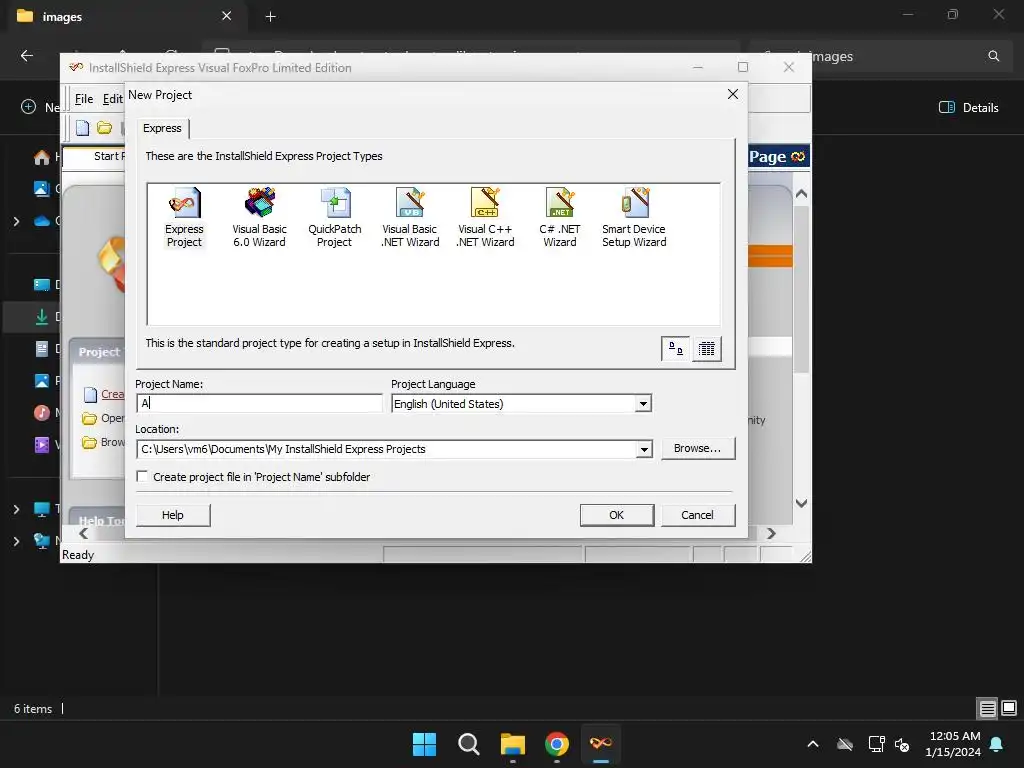Viewport: 1024px width, 768px height.
Task: Launch Google Chrome from the taskbar
Action: [556, 744]
